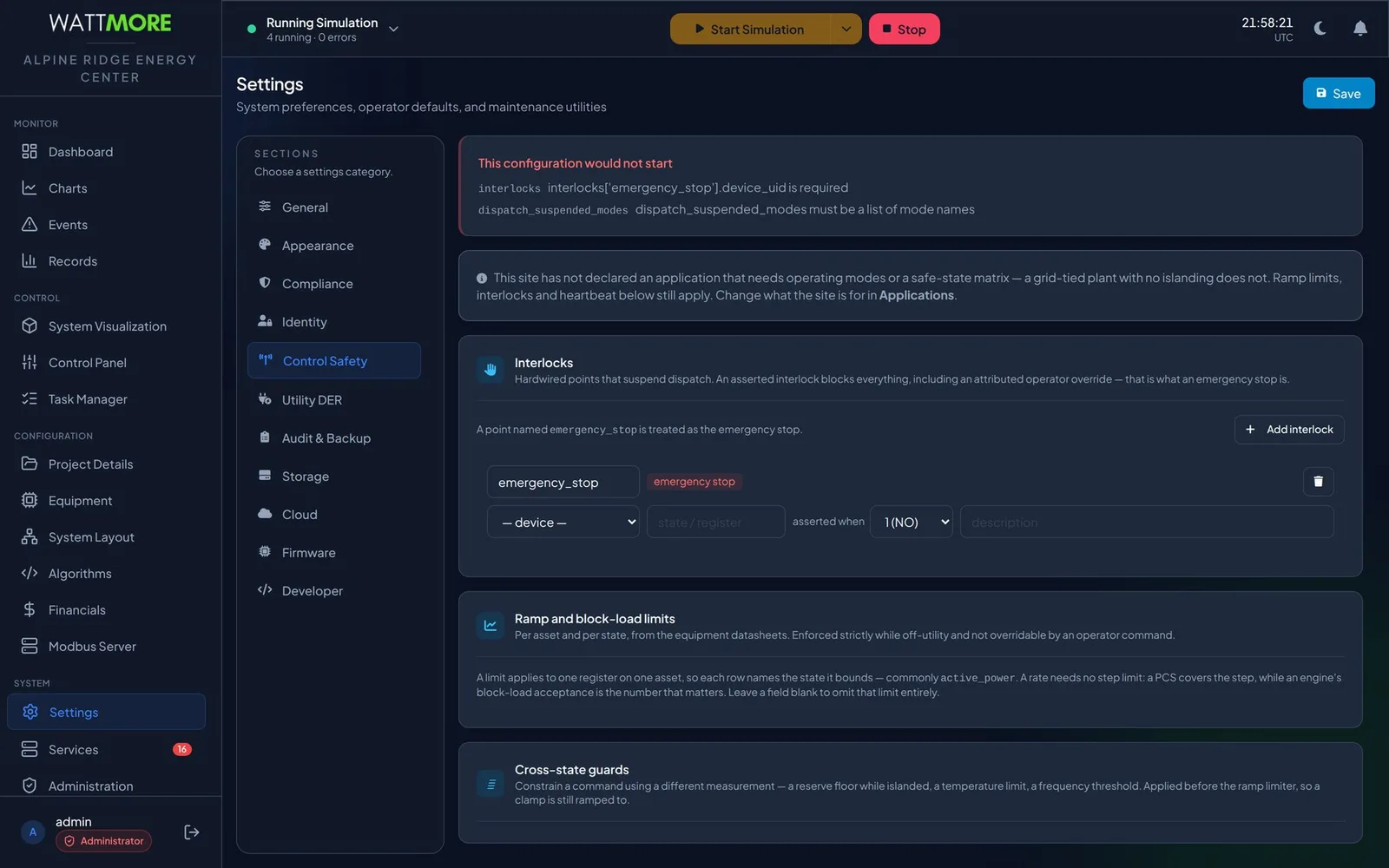The height and width of the screenshot is (868, 1389).
Task: Click Add interlock button
Action: click(x=1289, y=430)
